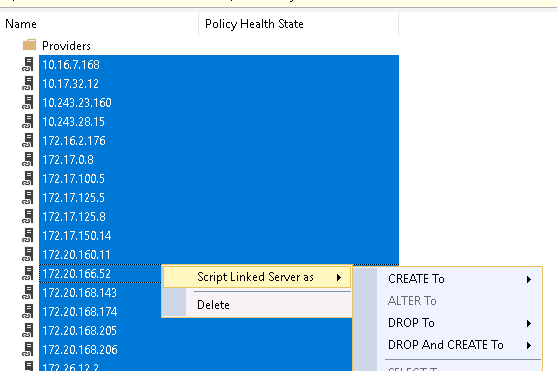The image size is (557, 371).
Task: Select the 10.243.28.15 server row
Action: (x=219, y=122)
